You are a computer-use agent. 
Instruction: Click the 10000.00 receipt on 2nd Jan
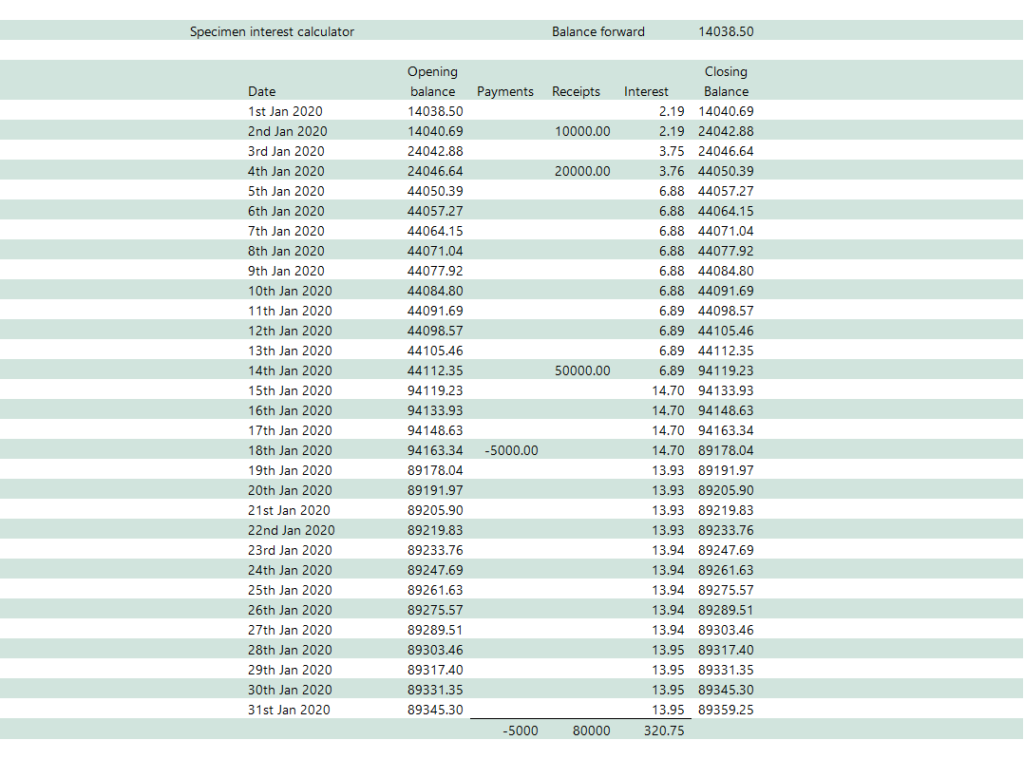582,131
